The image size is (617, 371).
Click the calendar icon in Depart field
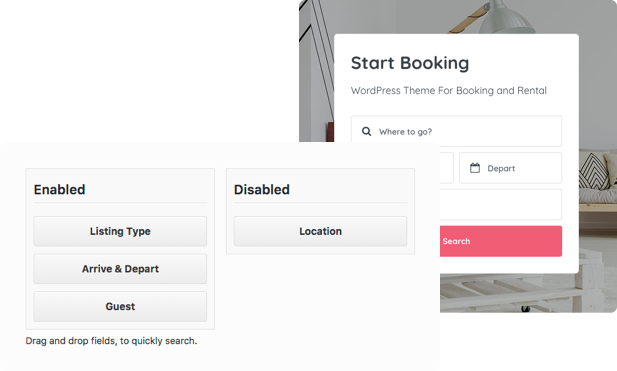[475, 168]
